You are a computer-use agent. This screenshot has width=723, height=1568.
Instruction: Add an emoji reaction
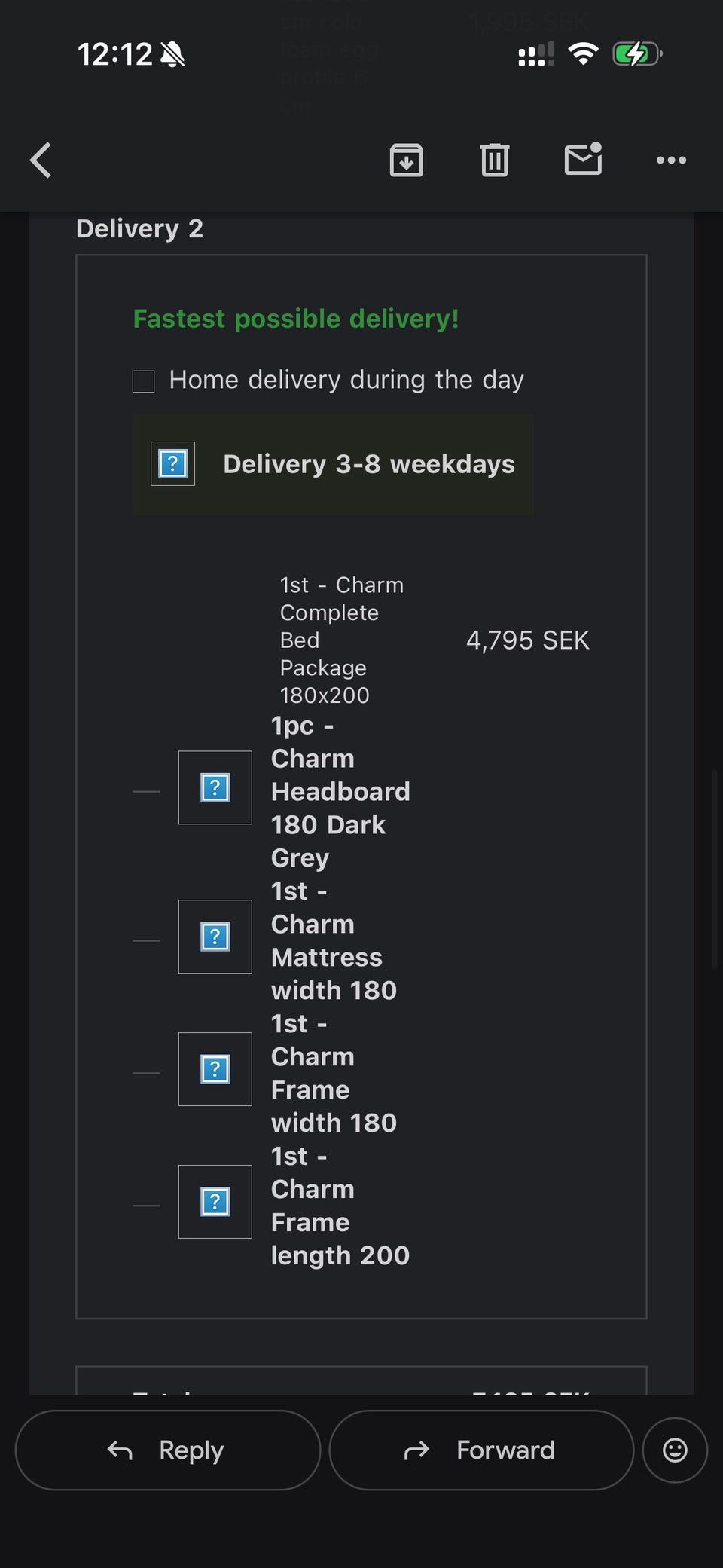pos(675,1450)
